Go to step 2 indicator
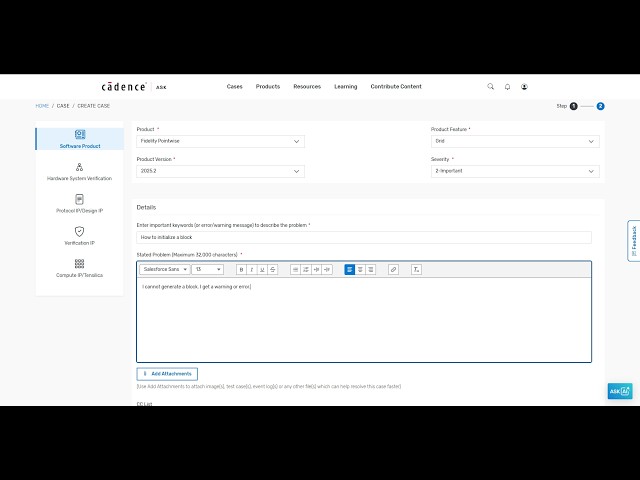Screen dimensions: 640x480 [x=600, y=106]
